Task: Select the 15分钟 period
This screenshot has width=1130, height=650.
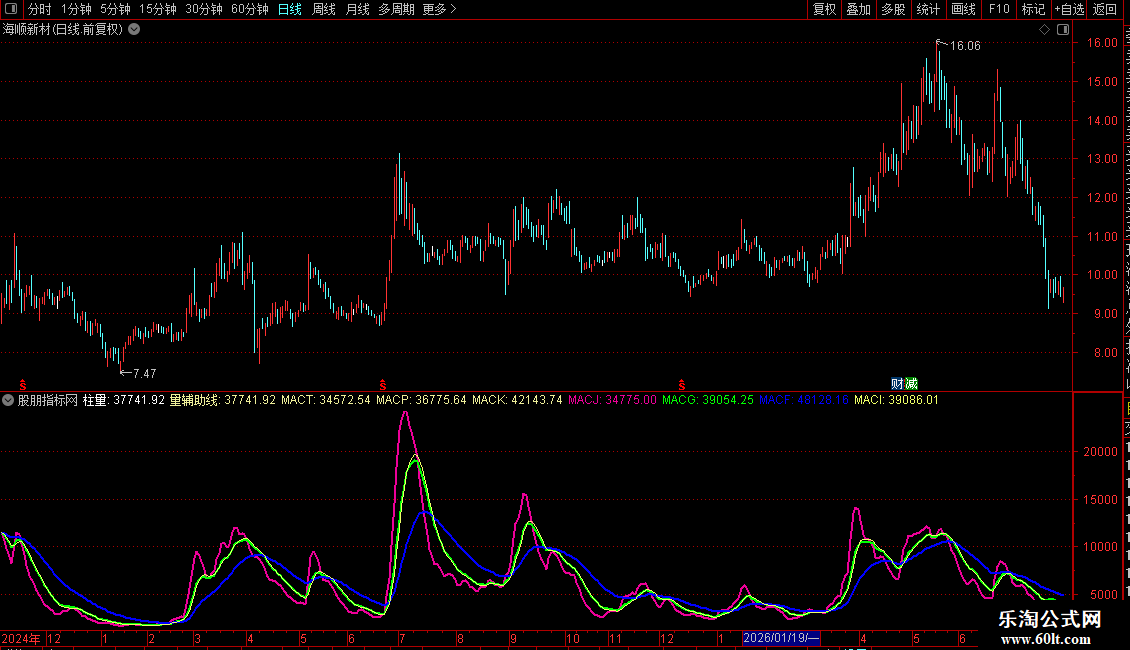Action: coord(157,9)
